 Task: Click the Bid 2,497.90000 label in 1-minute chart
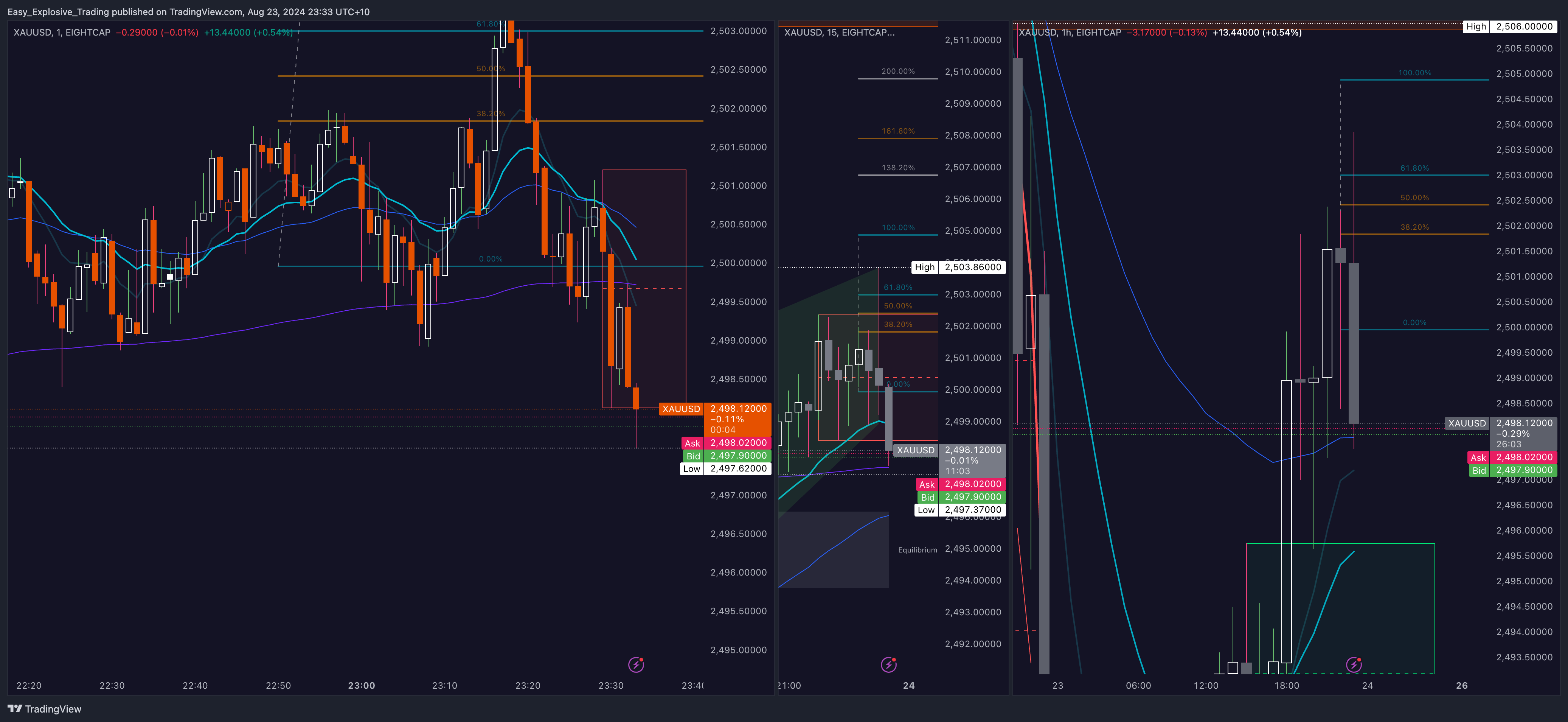(727, 456)
